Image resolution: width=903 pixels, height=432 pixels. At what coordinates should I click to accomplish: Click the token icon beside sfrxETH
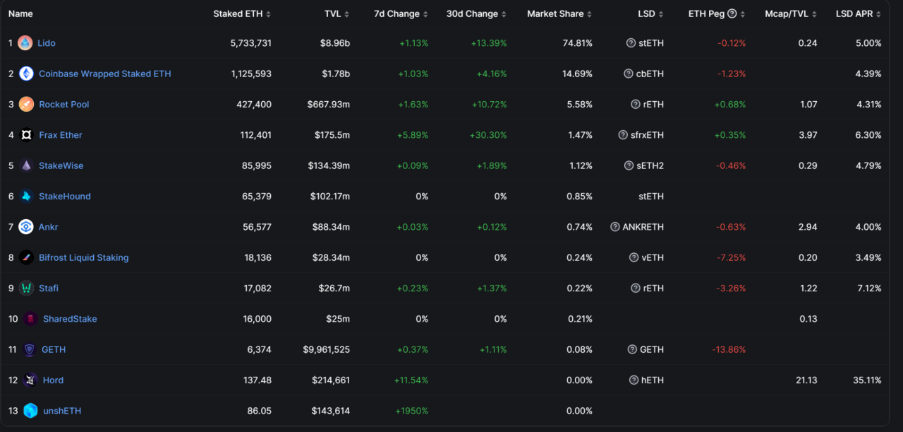(x=623, y=135)
